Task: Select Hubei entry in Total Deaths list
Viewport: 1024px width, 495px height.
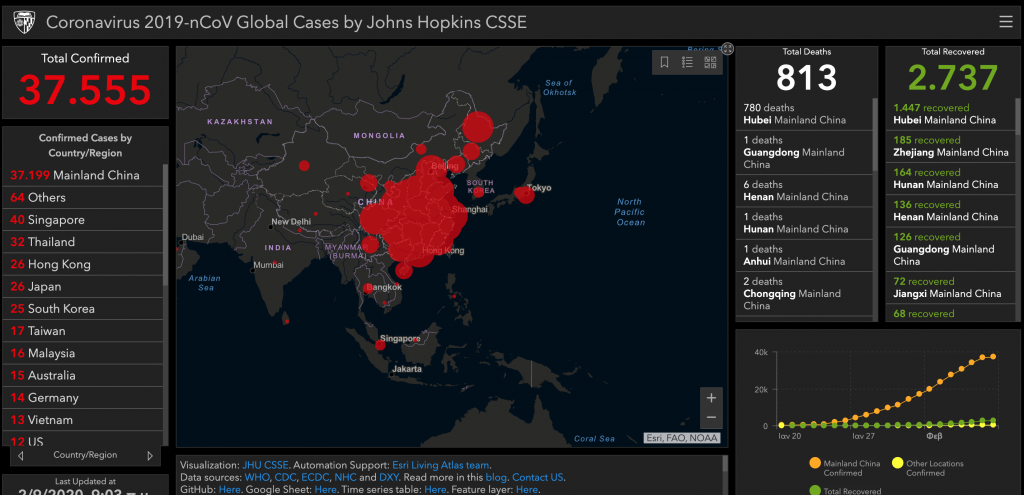Action: pyautogui.click(x=806, y=113)
